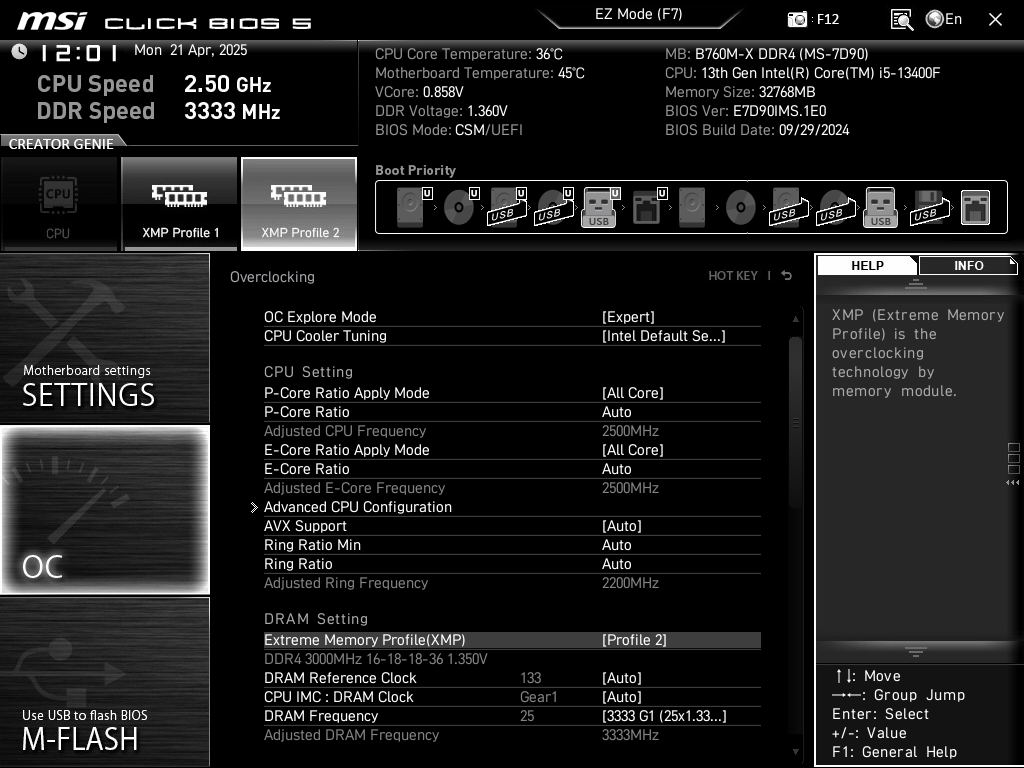Select the legacy CD/DVD boot device
This screenshot has height=768, width=1024.
coord(741,207)
